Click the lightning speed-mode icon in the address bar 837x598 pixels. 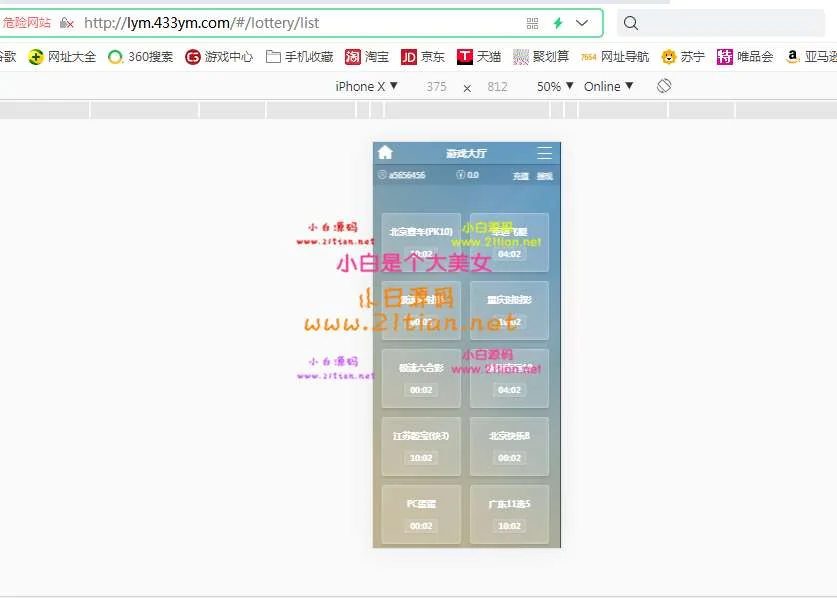click(558, 23)
